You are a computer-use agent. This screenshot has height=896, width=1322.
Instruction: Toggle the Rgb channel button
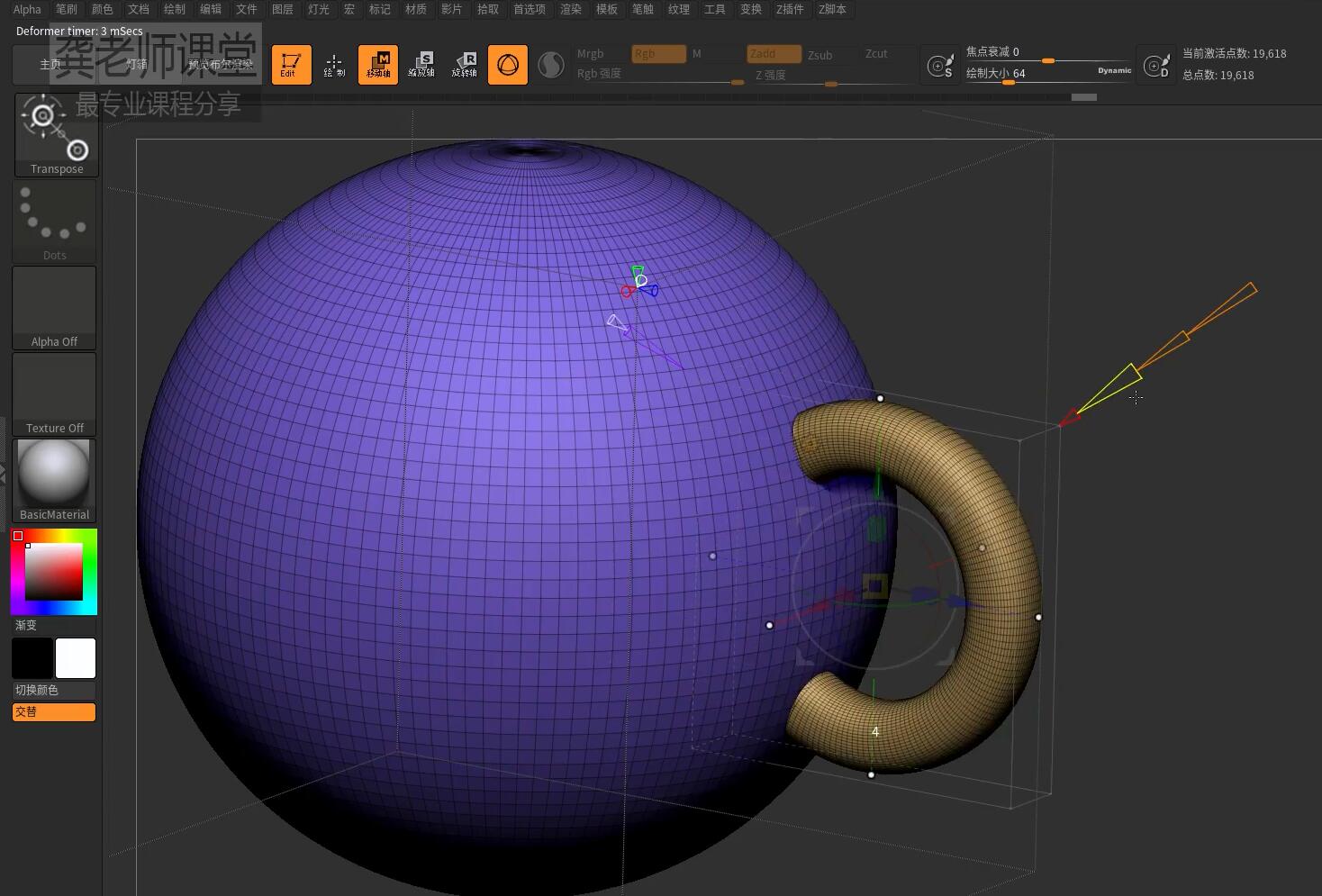(658, 54)
